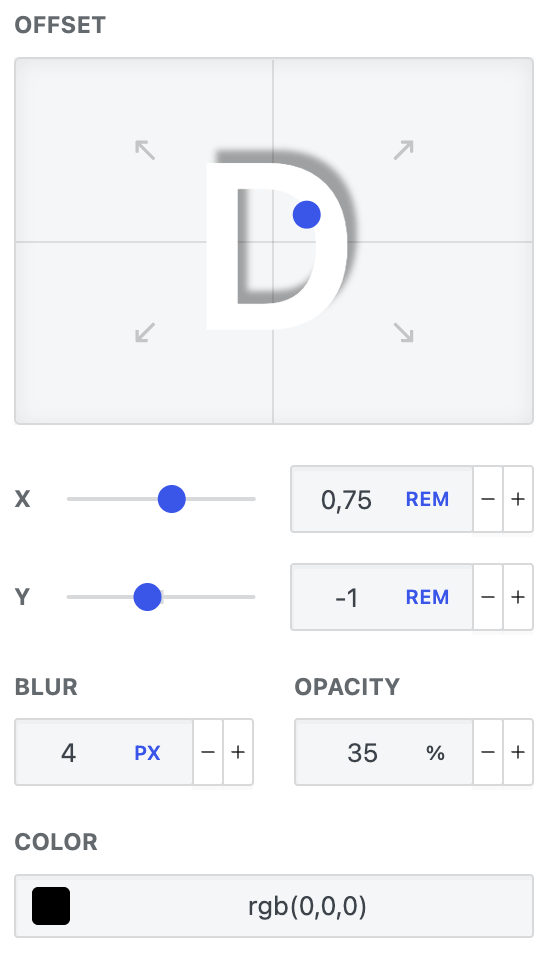Open the REM unit selector for X
The width and height of the screenshot is (552, 956).
click(x=428, y=499)
